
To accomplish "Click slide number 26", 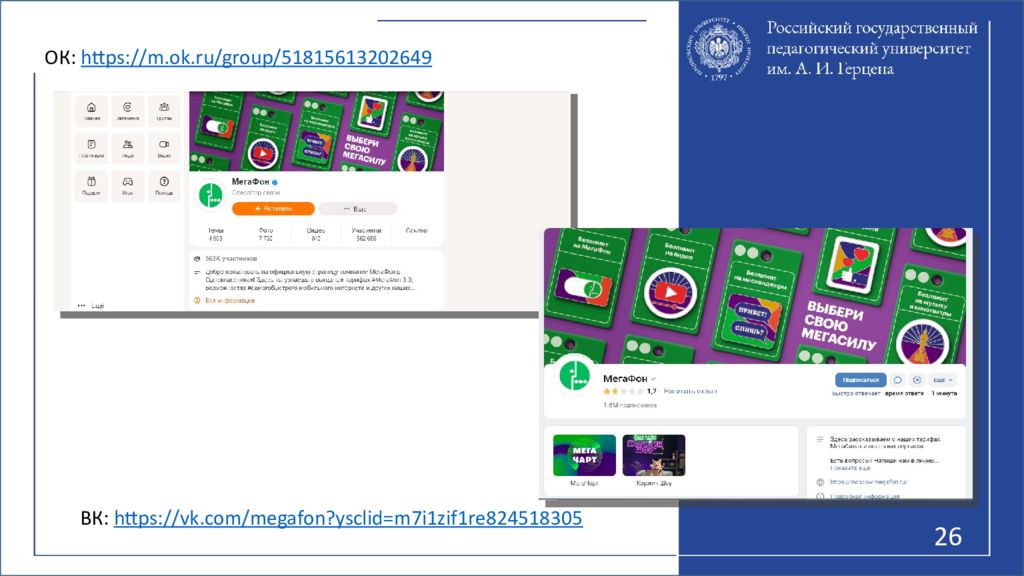I will (948, 537).
